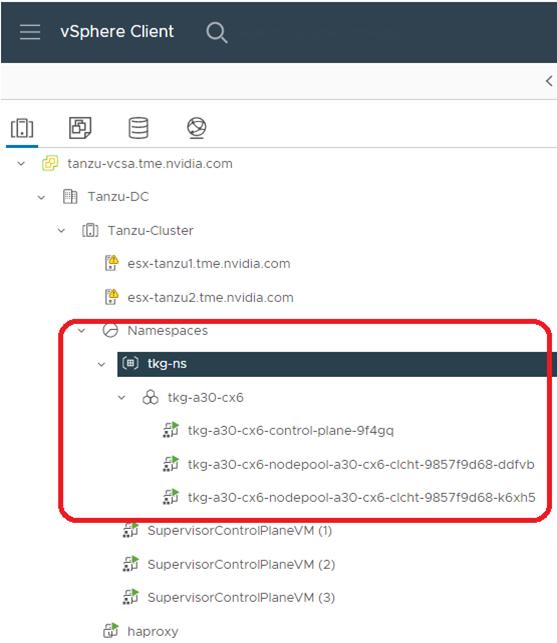
Task: Select SupervisorControlPlaneVM (2)
Action: click(x=241, y=564)
